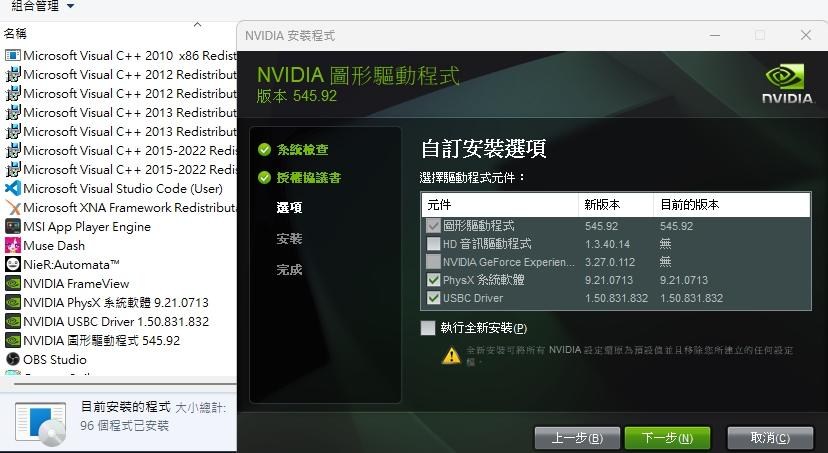The image size is (828, 453).
Task: Enable the NVIDIA GeForce Experience checkbox
Action: coord(433,262)
